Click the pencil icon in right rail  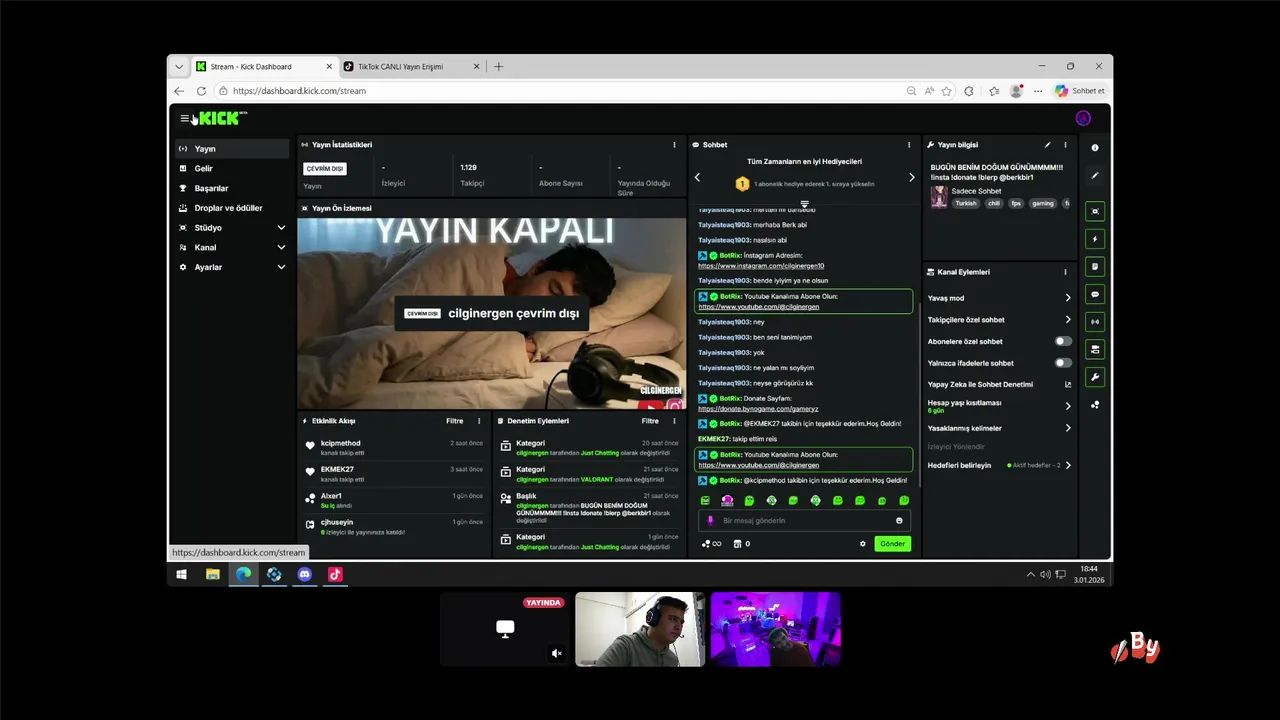pyautogui.click(x=1095, y=176)
